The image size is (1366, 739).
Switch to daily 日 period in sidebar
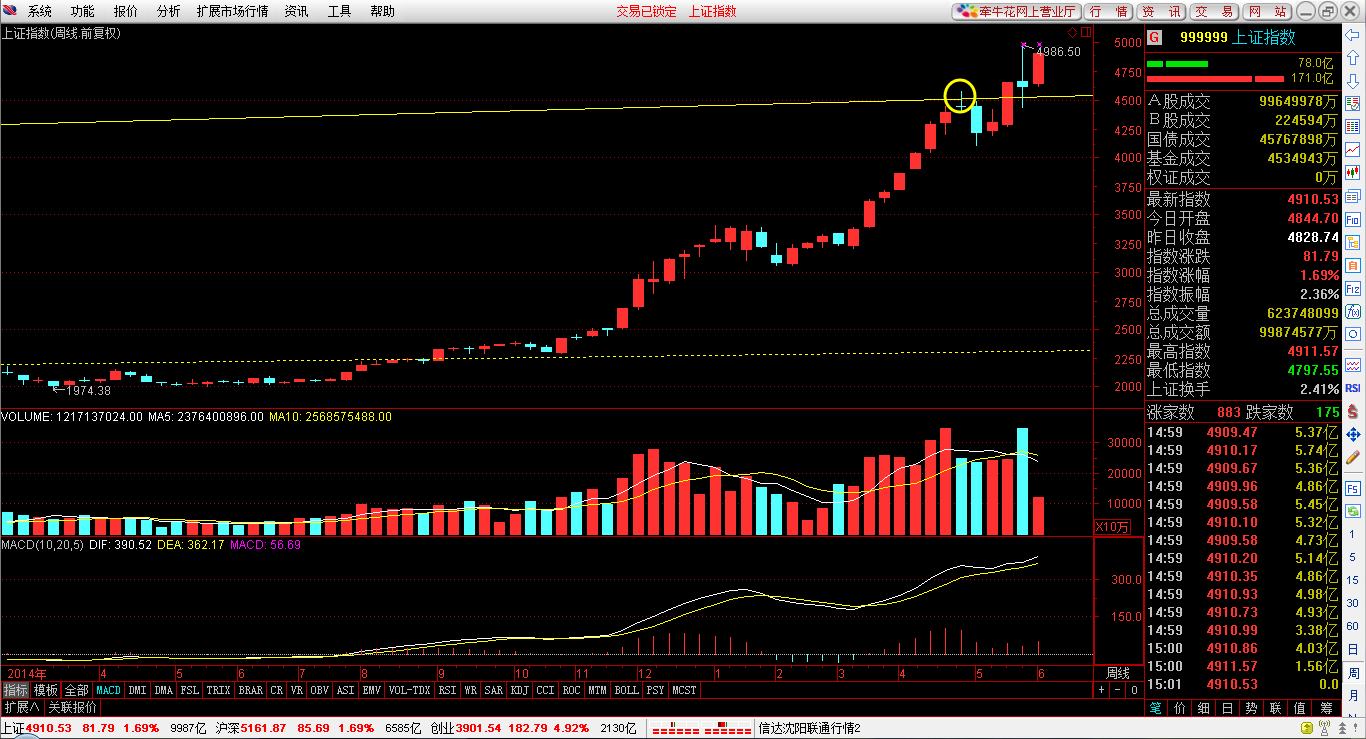point(1353,647)
